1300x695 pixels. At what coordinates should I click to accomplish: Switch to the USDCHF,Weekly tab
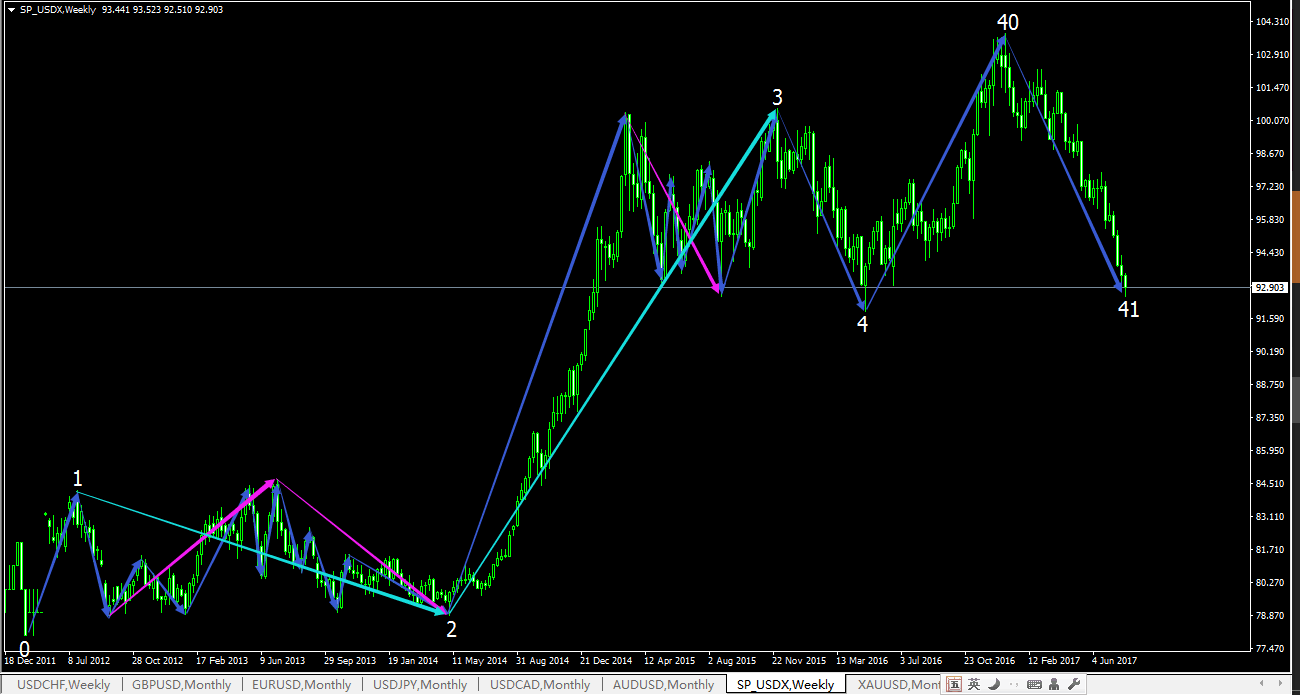[x=57, y=685]
